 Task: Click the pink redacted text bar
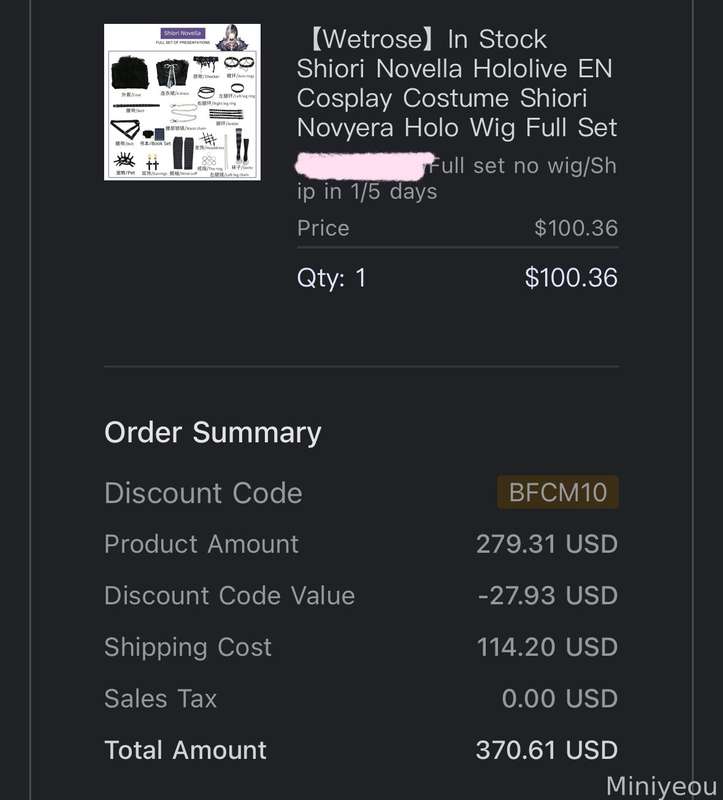point(364,166)
